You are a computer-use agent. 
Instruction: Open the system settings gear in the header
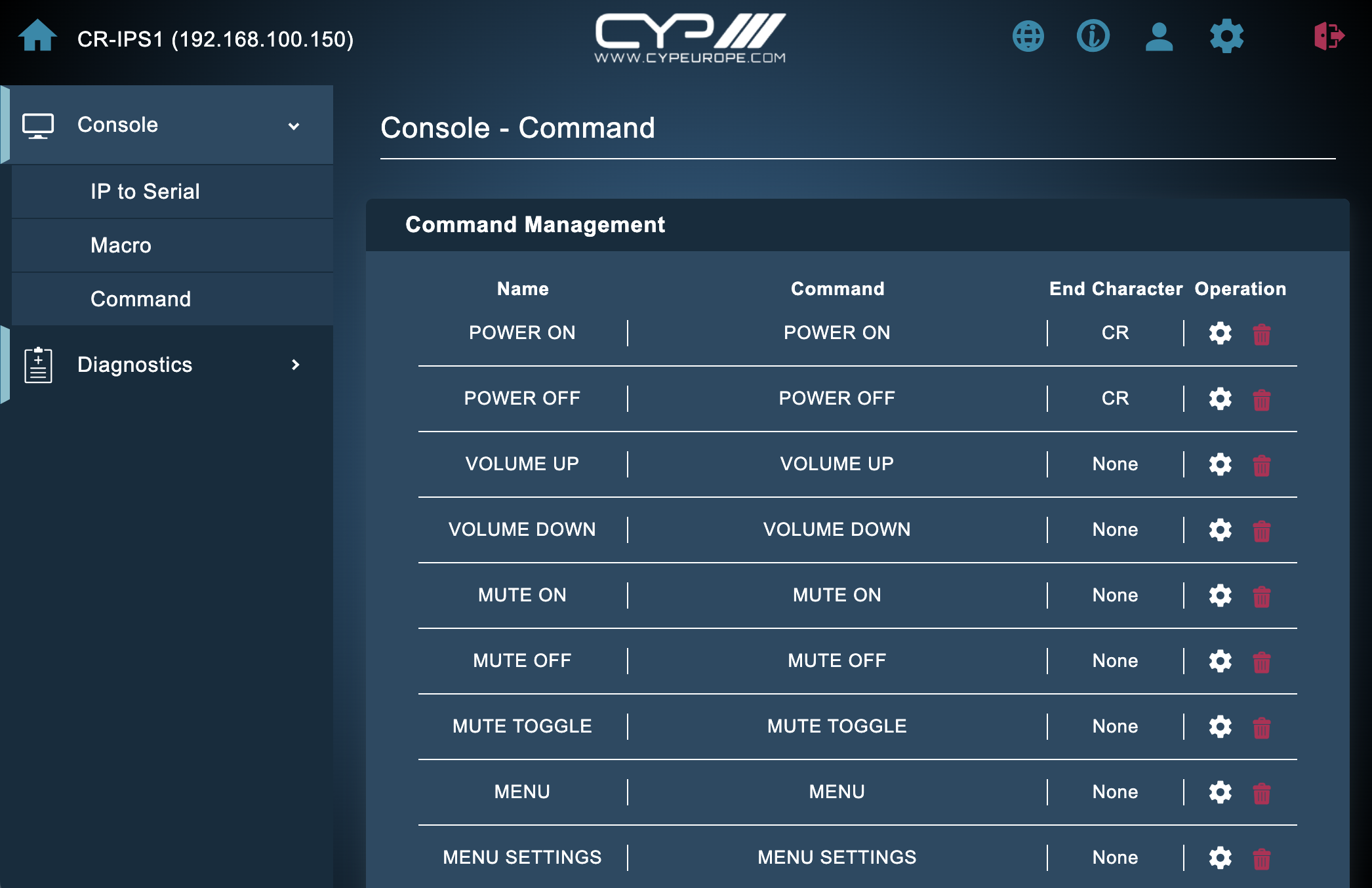coord(1226,36)
